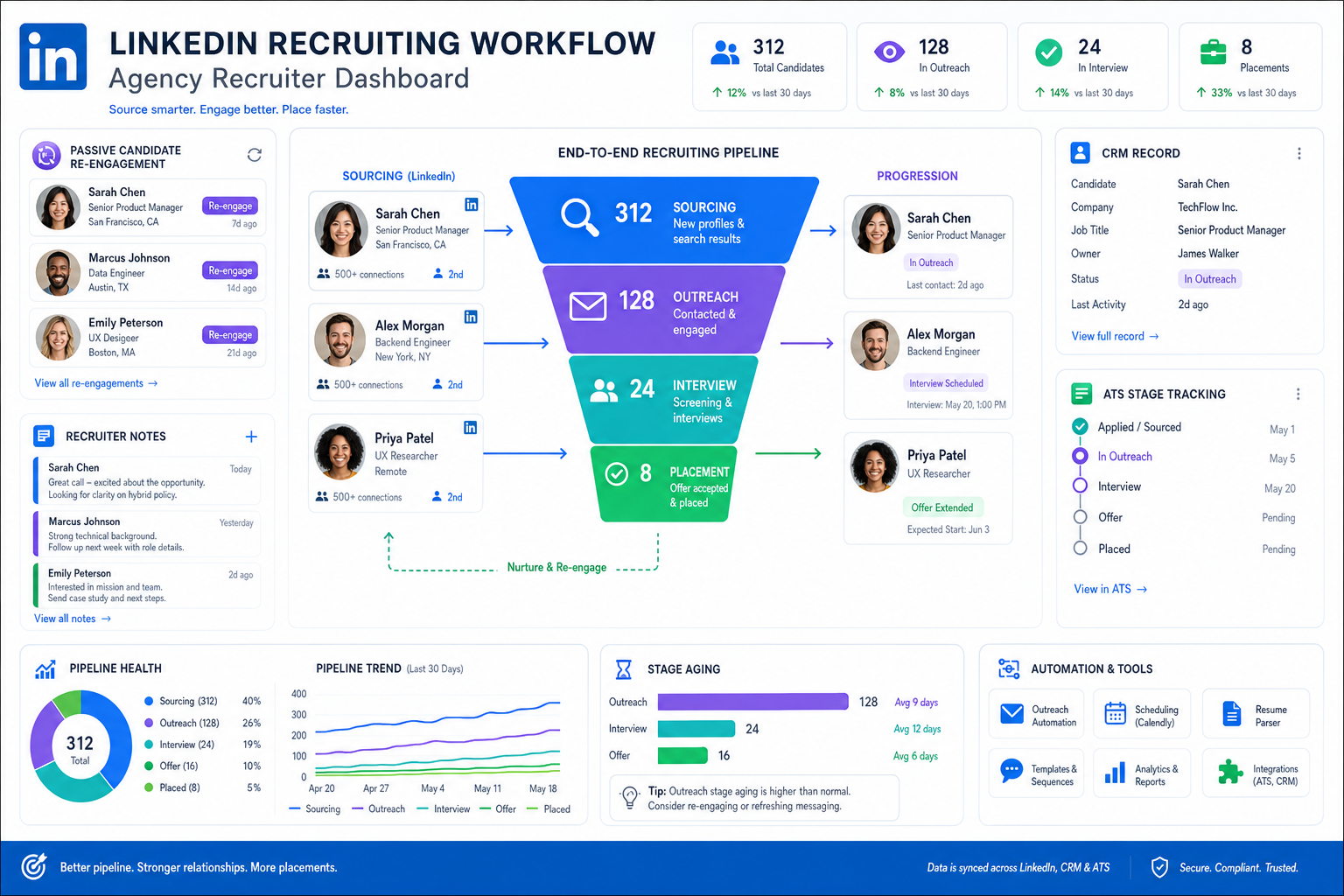Toggle the Sourcing (312) legend entry
The width and height of the screenshot is (1344, 896).
202,701
